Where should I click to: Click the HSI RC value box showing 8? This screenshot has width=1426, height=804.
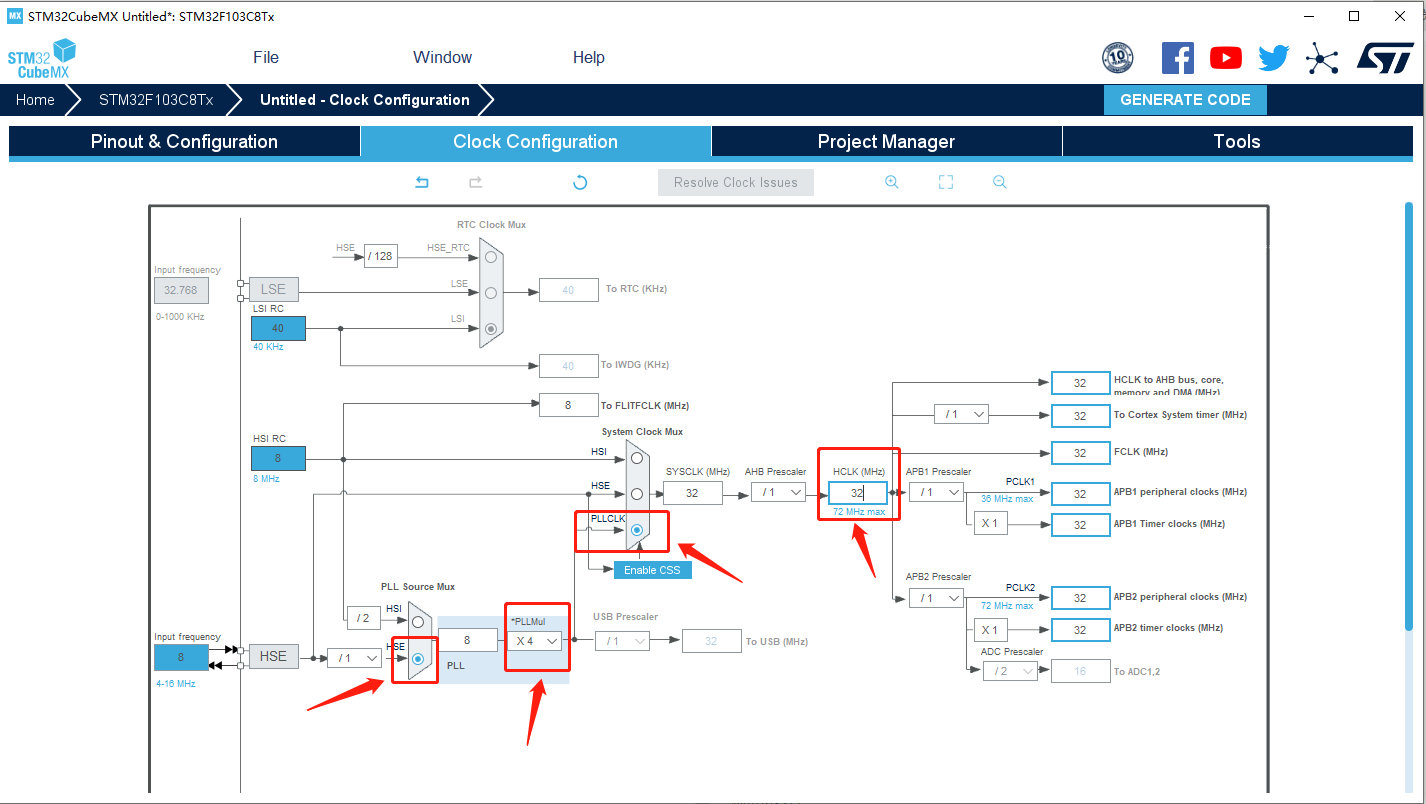pyautogui.click(x=278, y=458)
